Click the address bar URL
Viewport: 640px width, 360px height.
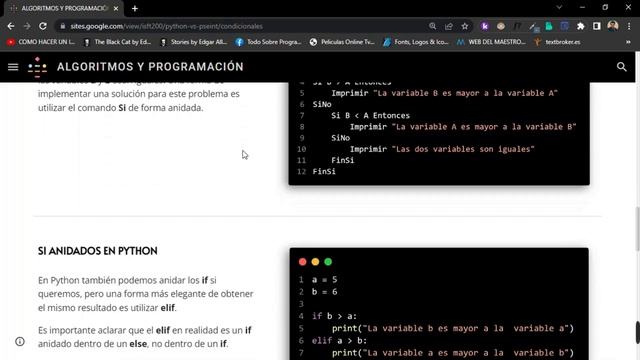coord(167,26)
